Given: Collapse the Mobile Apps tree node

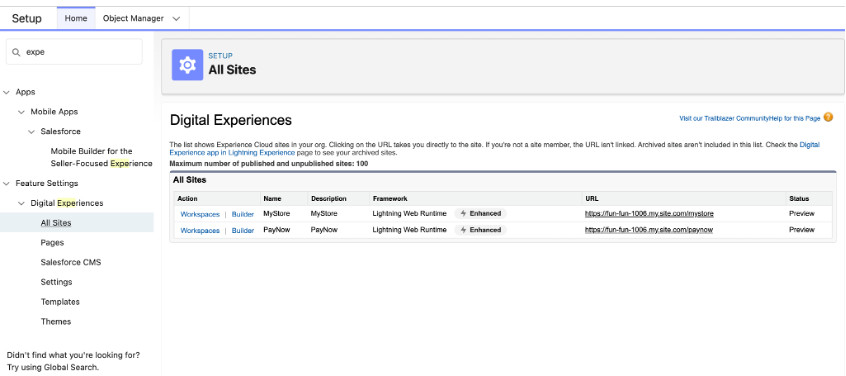Looking at the screenshot, I should pyautogui.click(x=21, y=112).
